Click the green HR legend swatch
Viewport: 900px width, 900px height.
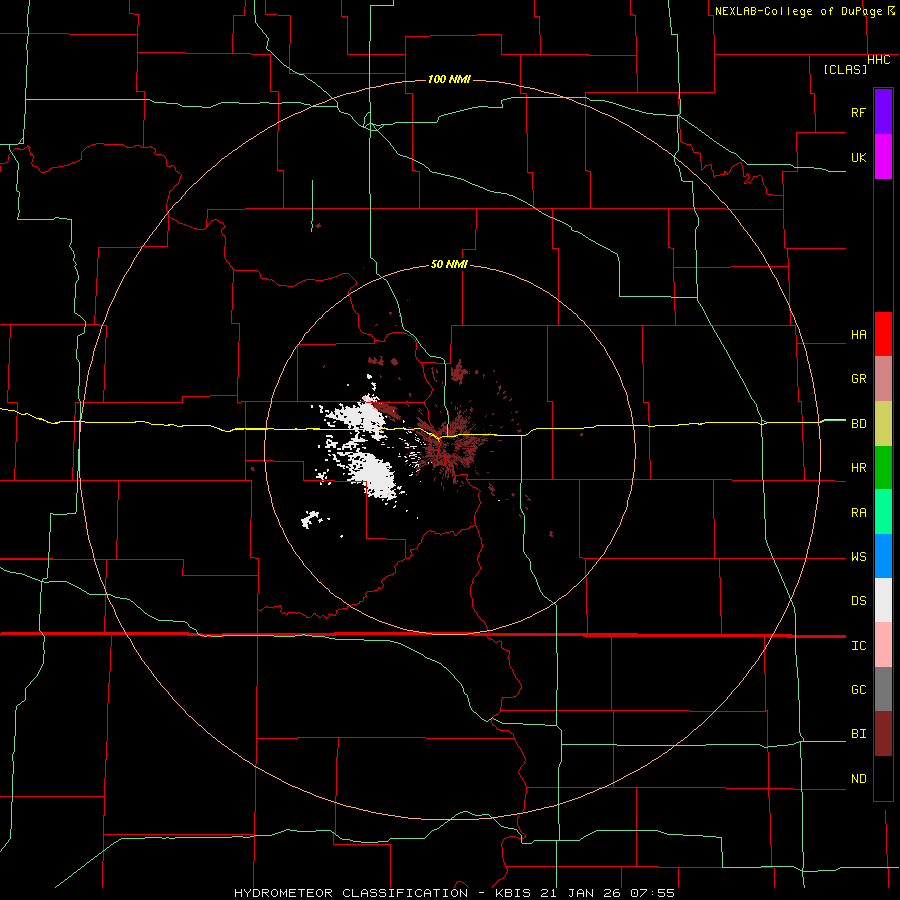click(x=883, y=468)
